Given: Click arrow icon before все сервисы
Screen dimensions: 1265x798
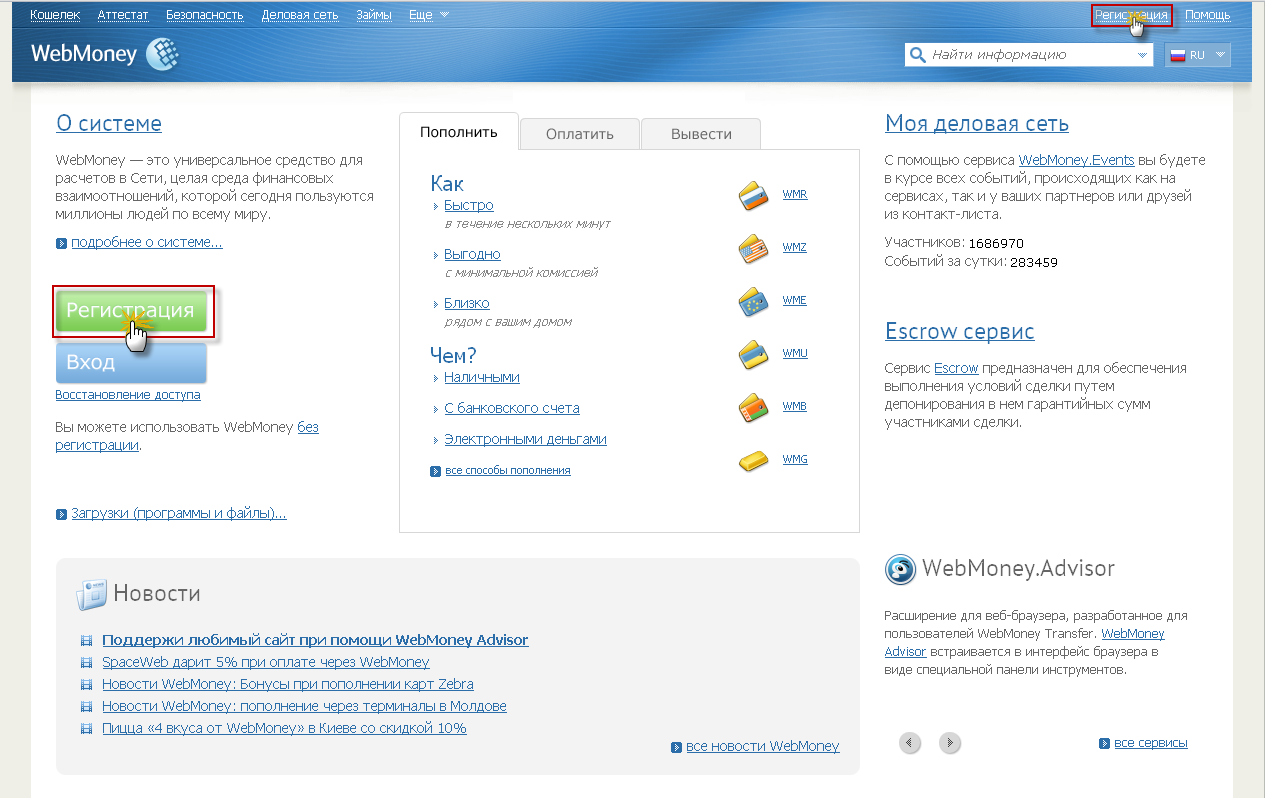Looking at the screenshot, I should point(1104,743).
